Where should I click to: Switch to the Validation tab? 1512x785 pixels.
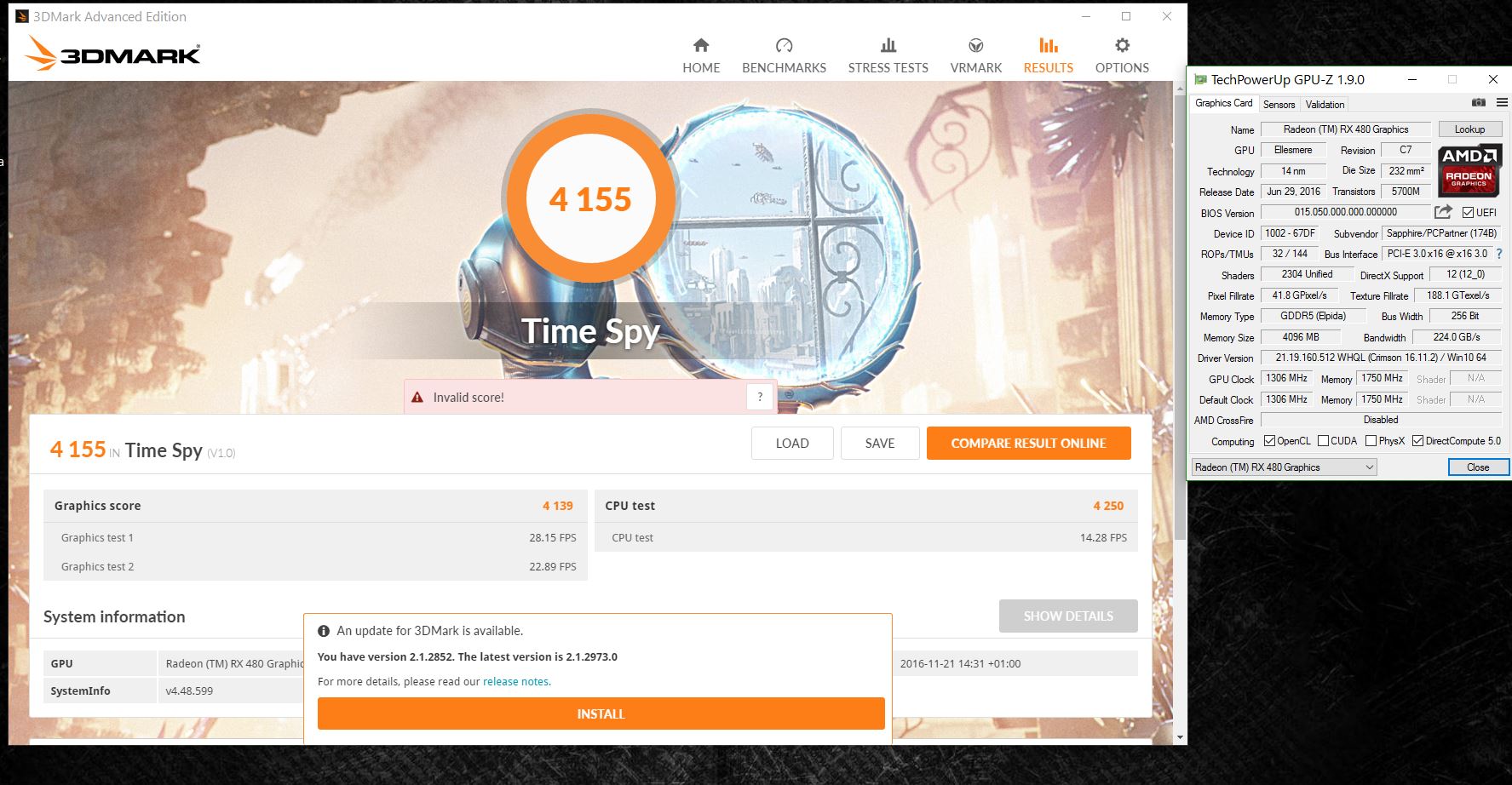point(1325,105)
